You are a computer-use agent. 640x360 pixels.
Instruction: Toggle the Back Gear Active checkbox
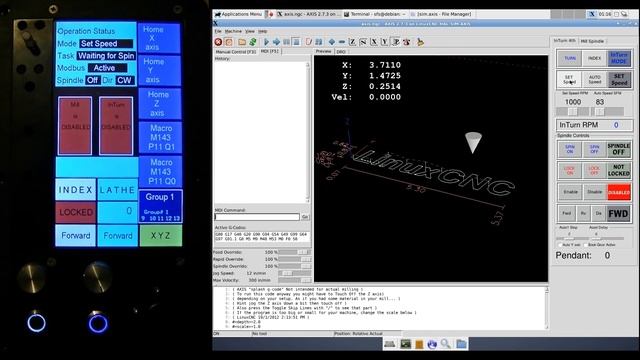tap(586, 245)
